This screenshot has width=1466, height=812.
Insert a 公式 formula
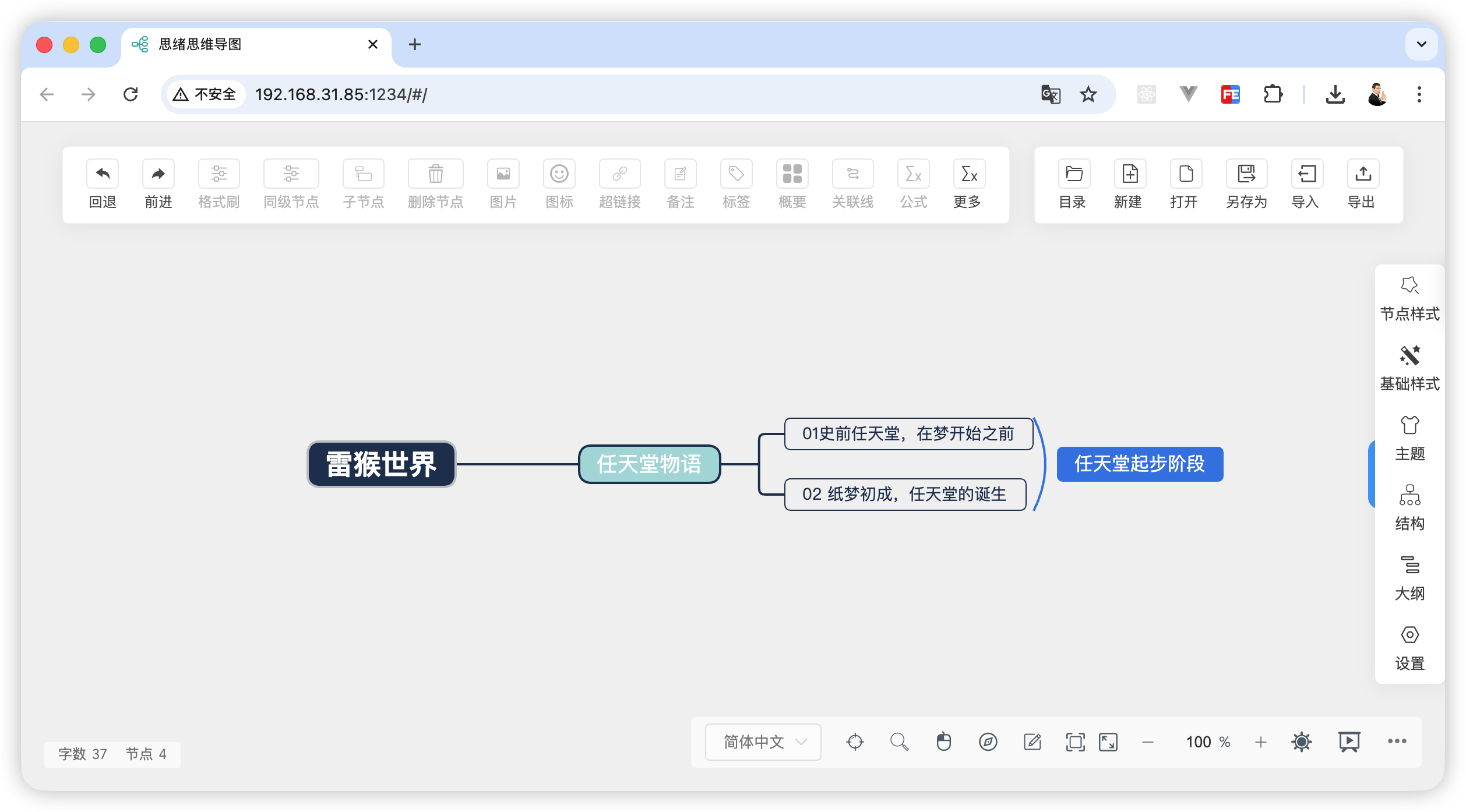pyautogui.click(x=912, y=183)
